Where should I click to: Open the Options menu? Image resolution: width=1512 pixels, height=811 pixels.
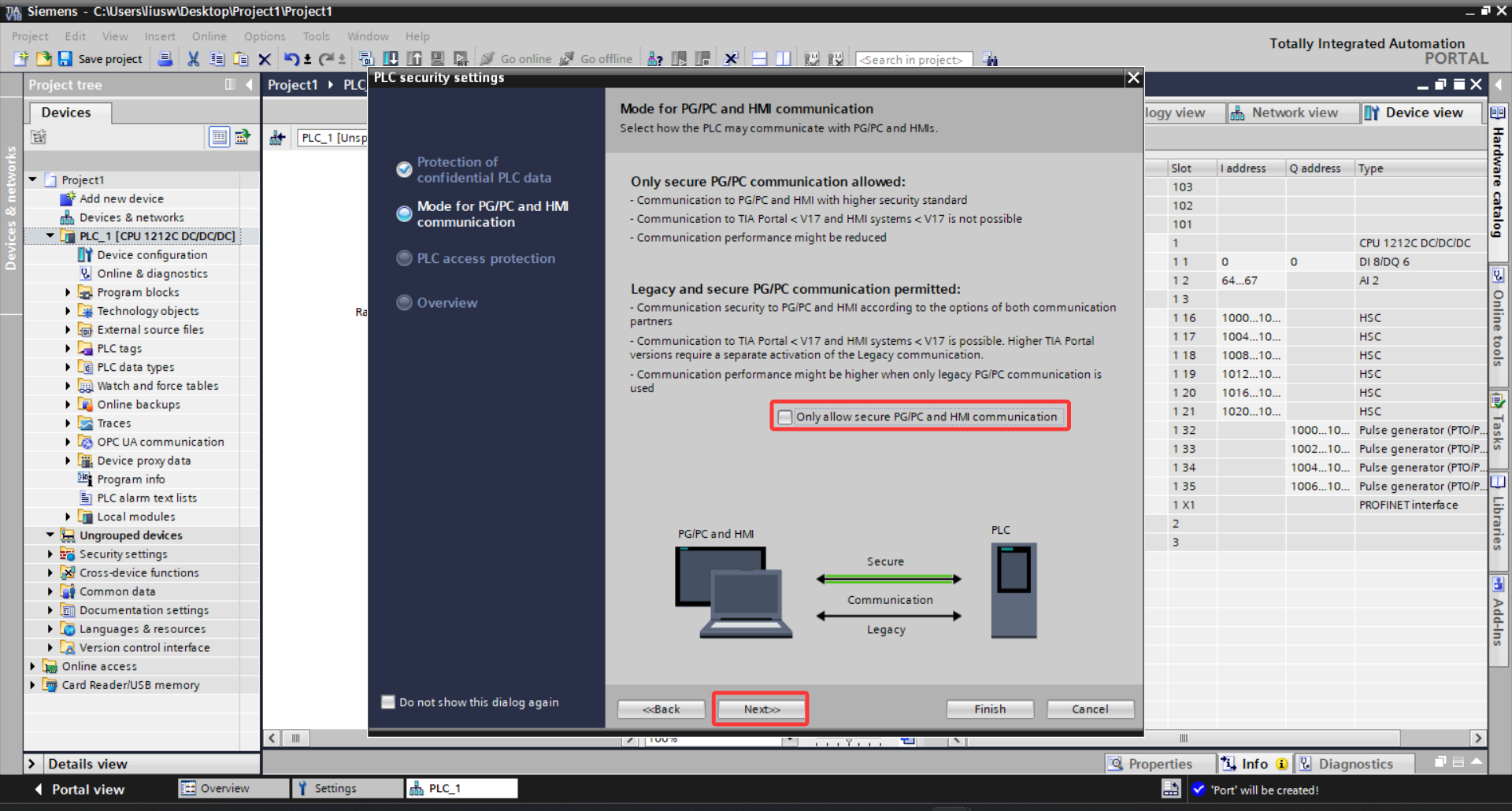click(265, 36)
